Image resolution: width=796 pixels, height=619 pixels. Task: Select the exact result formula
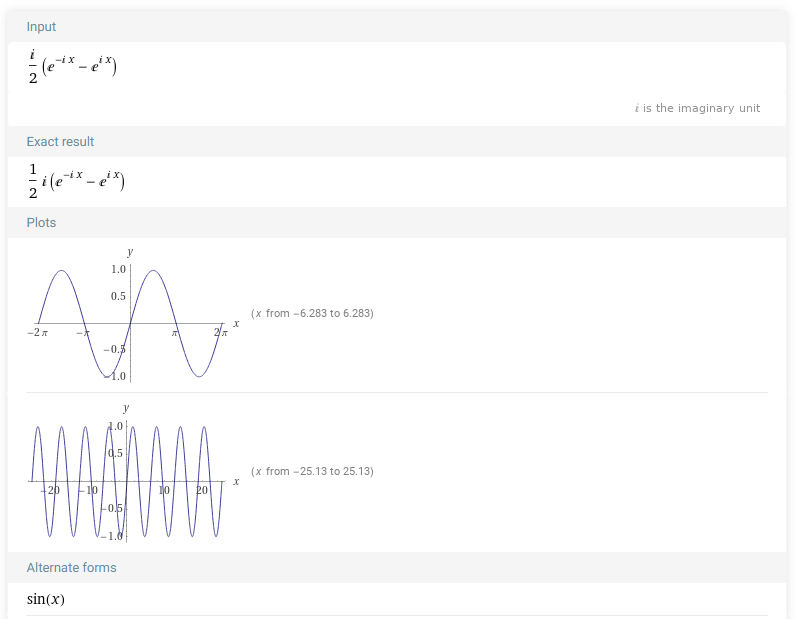(x=76, y=180)
